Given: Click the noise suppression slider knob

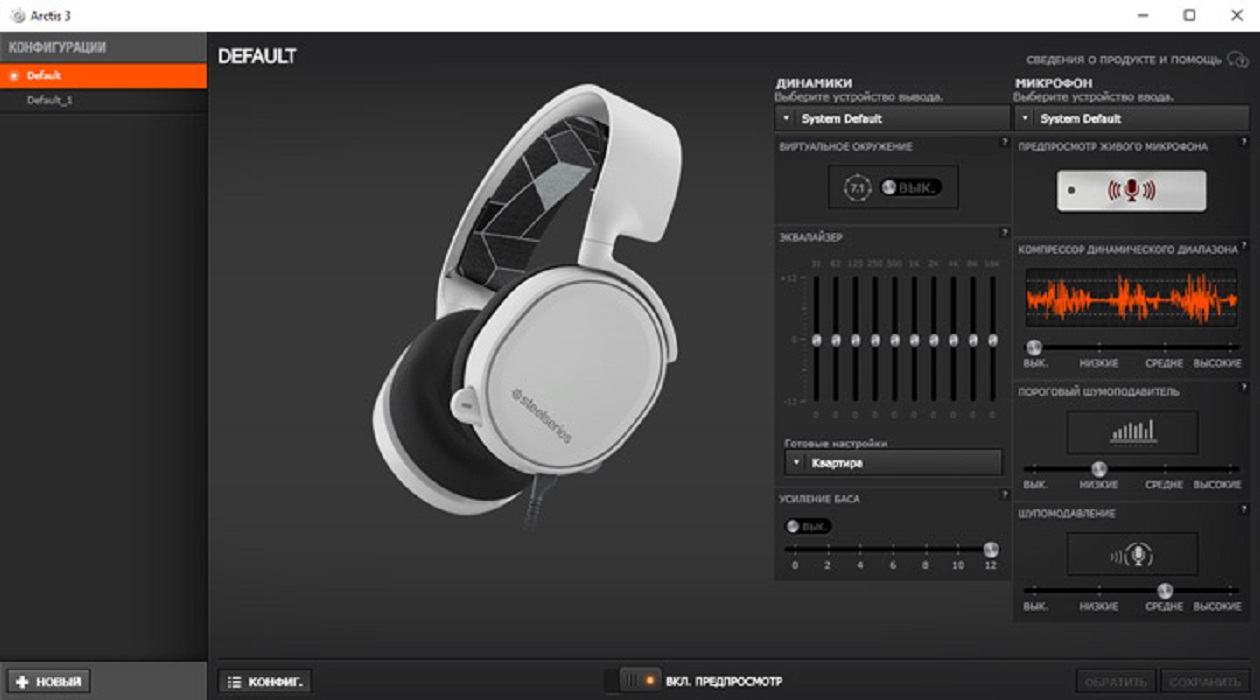Looking at the screenshot, I should point(1164,590).
